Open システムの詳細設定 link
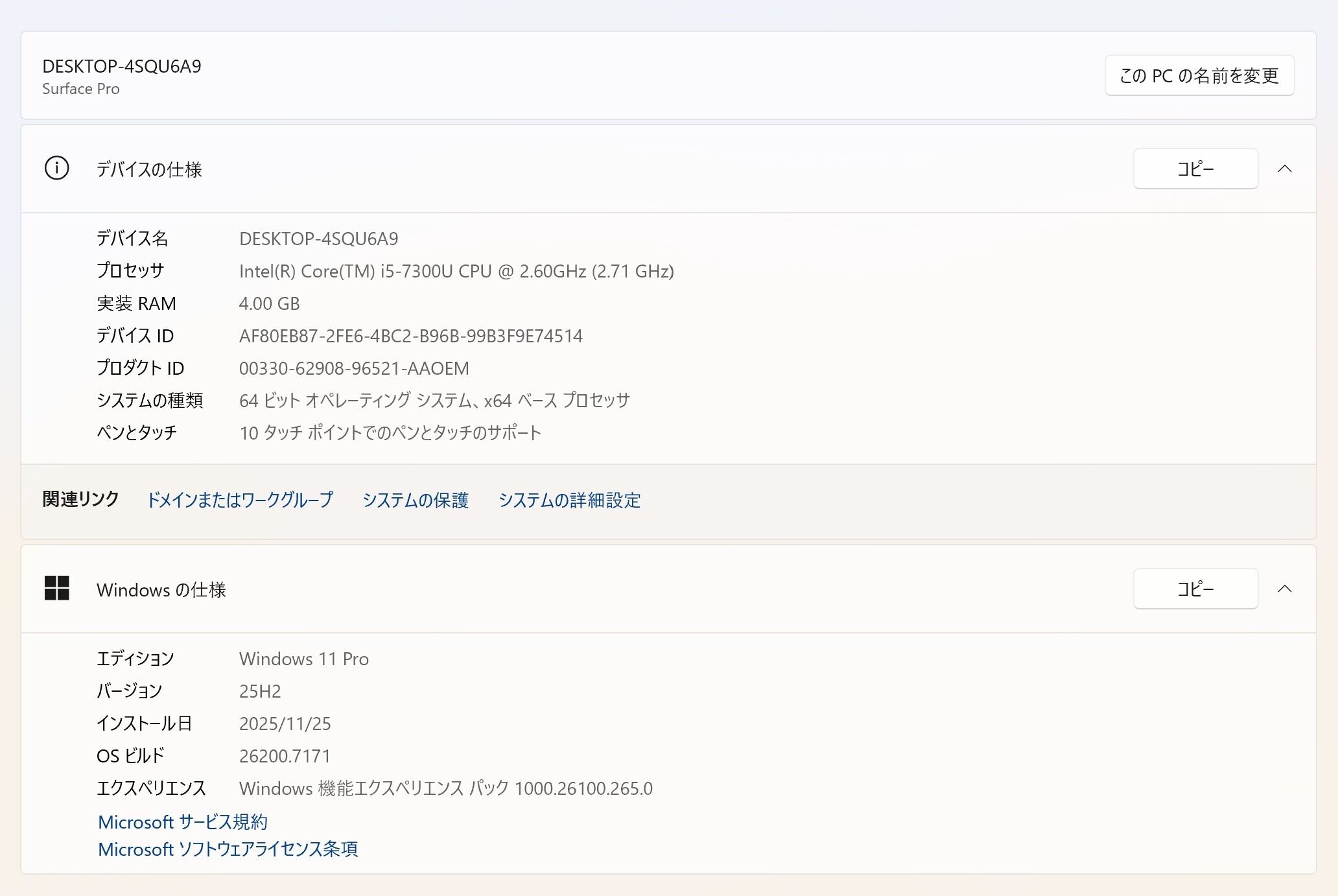Screen dimensions: 1338x896 tap(569, 500)
